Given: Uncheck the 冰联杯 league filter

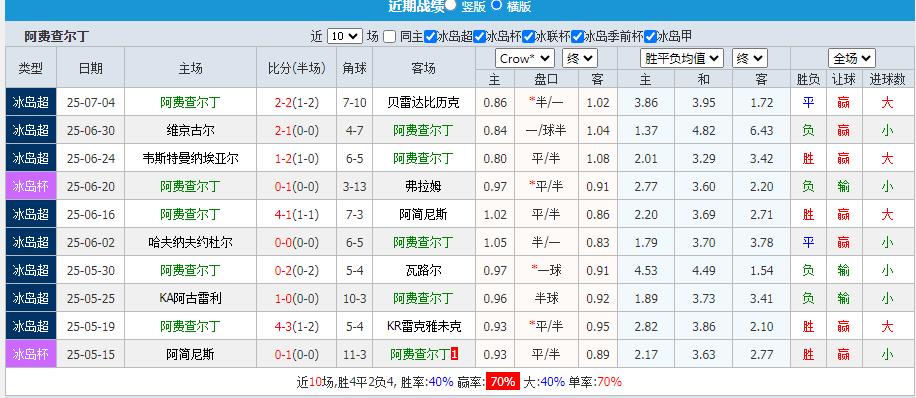Looking at the screenshot, I should click(528, 36).
